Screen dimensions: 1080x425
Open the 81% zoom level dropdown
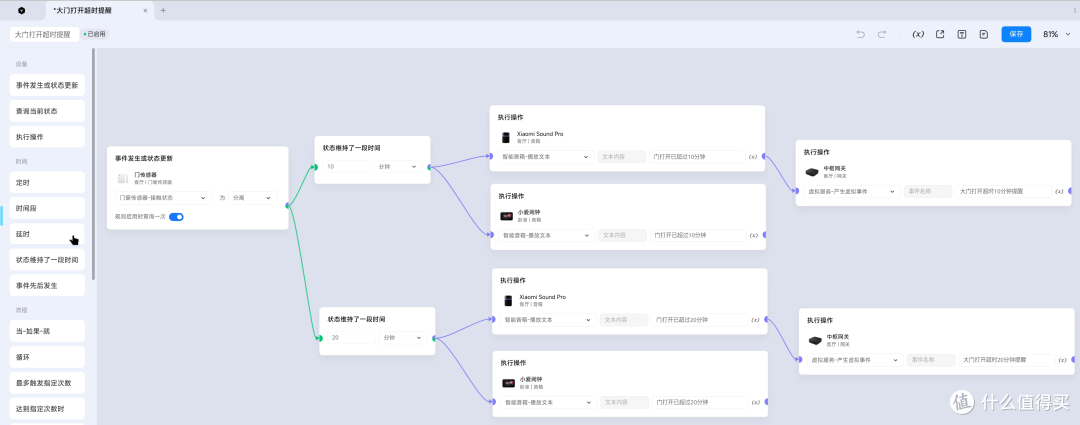1056,34
